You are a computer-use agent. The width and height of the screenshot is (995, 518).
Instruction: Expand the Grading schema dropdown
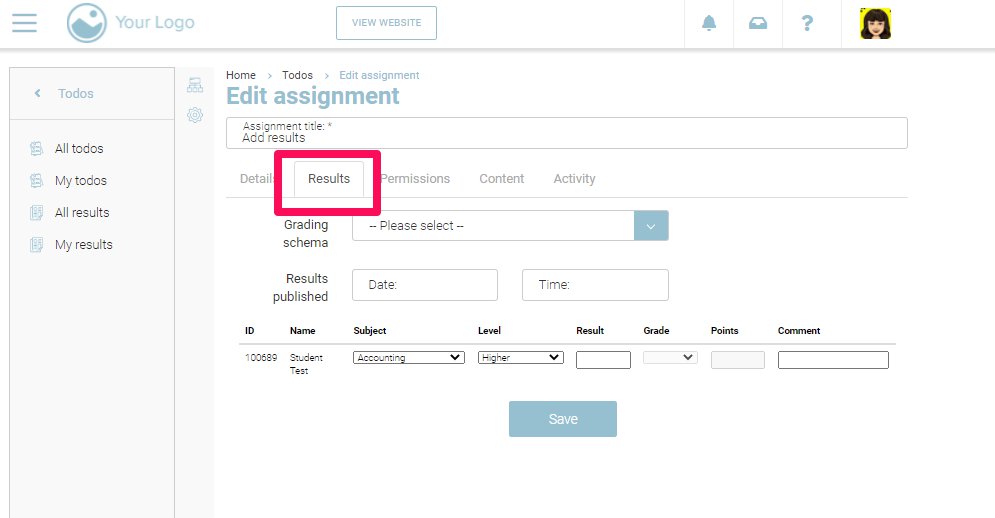point(650,226)
